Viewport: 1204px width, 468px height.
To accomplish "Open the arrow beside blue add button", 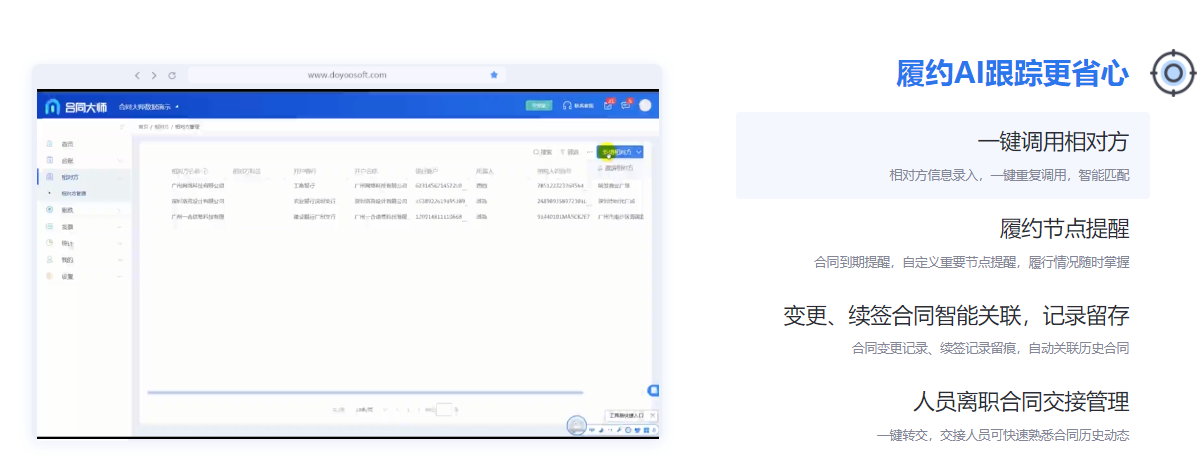I will click(638, 152).
